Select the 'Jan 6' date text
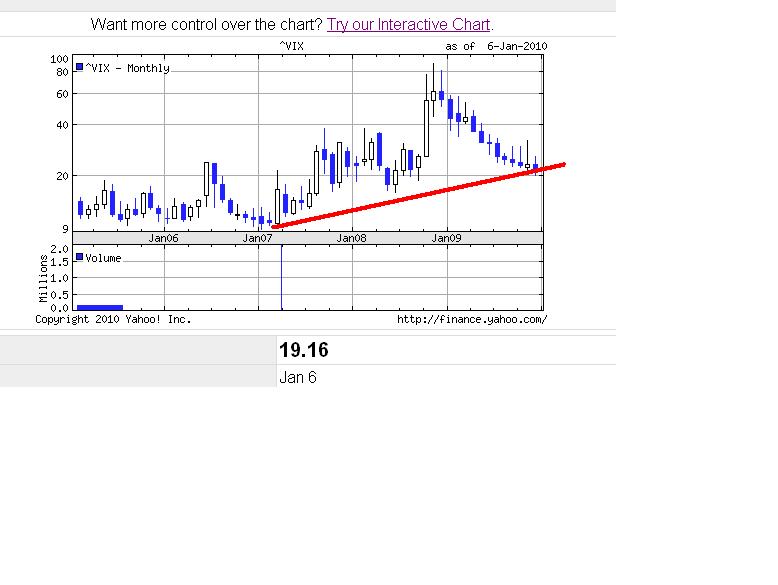Screen dimensions: 778x585 coord(298,378)
